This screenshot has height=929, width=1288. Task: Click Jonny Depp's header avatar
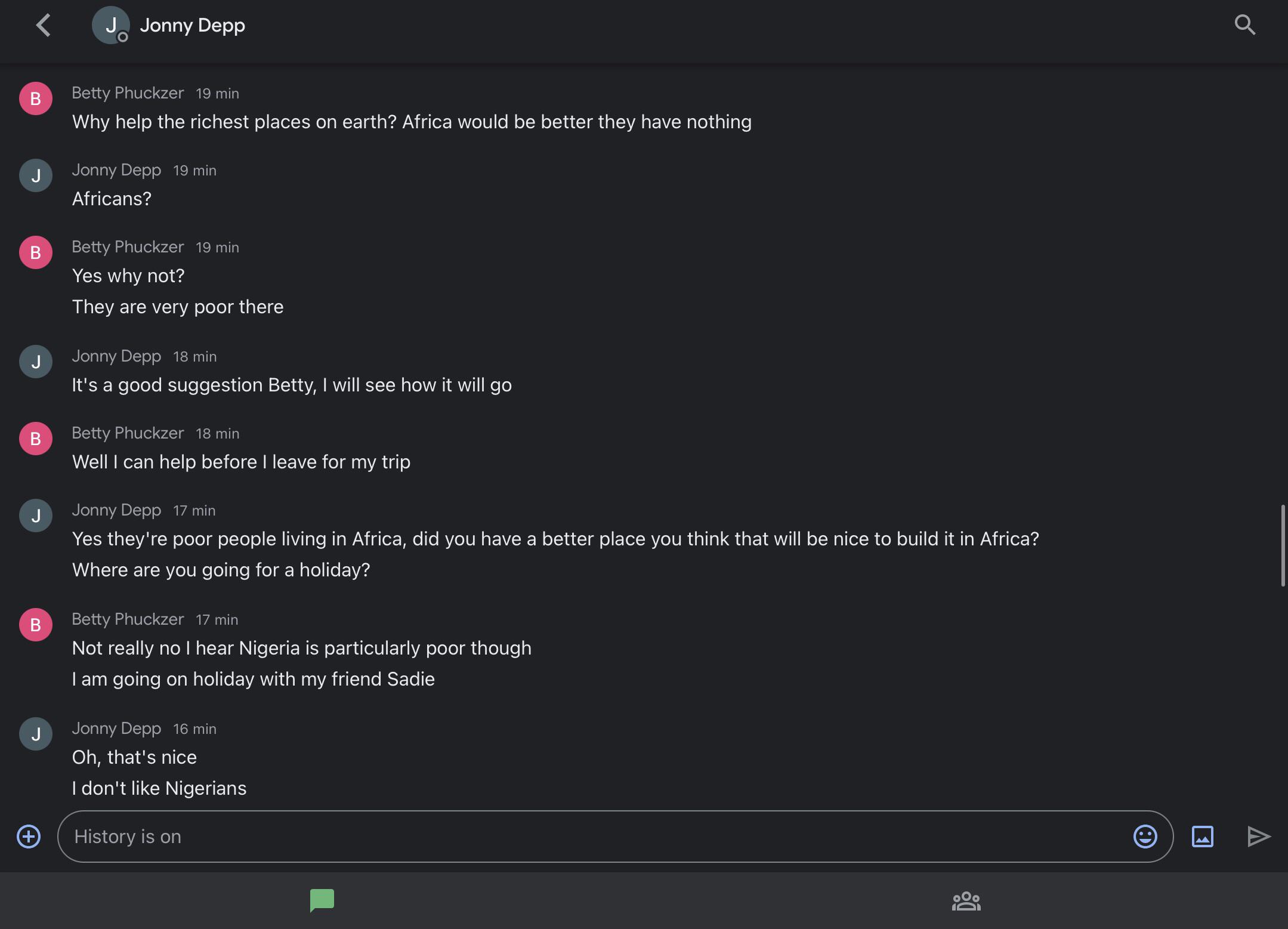pyautogui.click(x=110, y=26)
